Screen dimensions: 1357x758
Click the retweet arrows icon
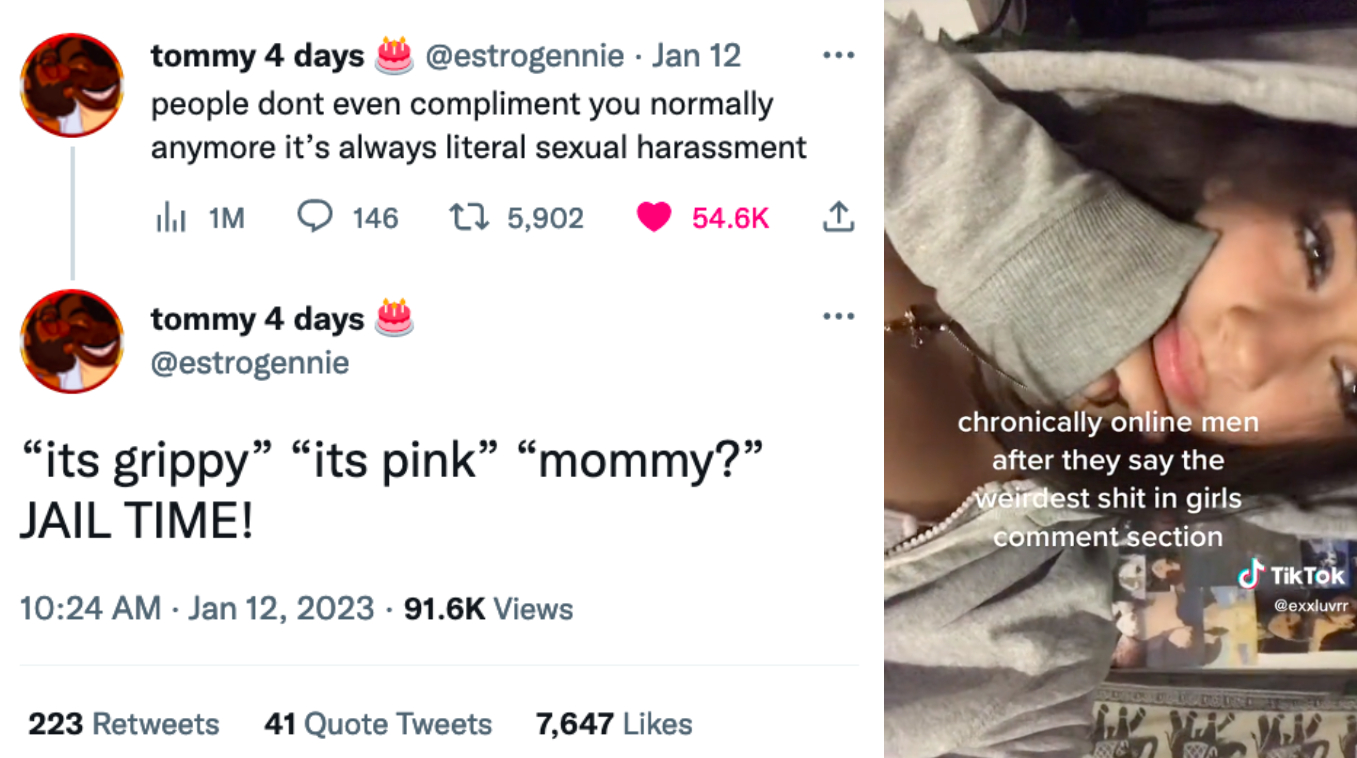[x=466, y=217]
